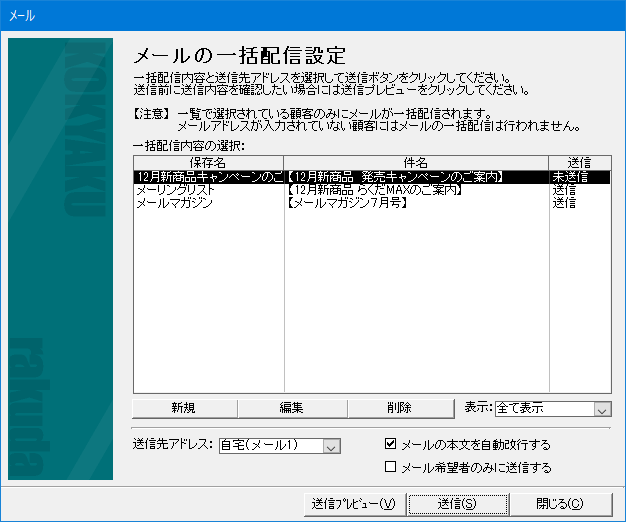Expand the 送信先アドレス dropdown
Screen dimensions: 626x522
(x=332, y=446)
